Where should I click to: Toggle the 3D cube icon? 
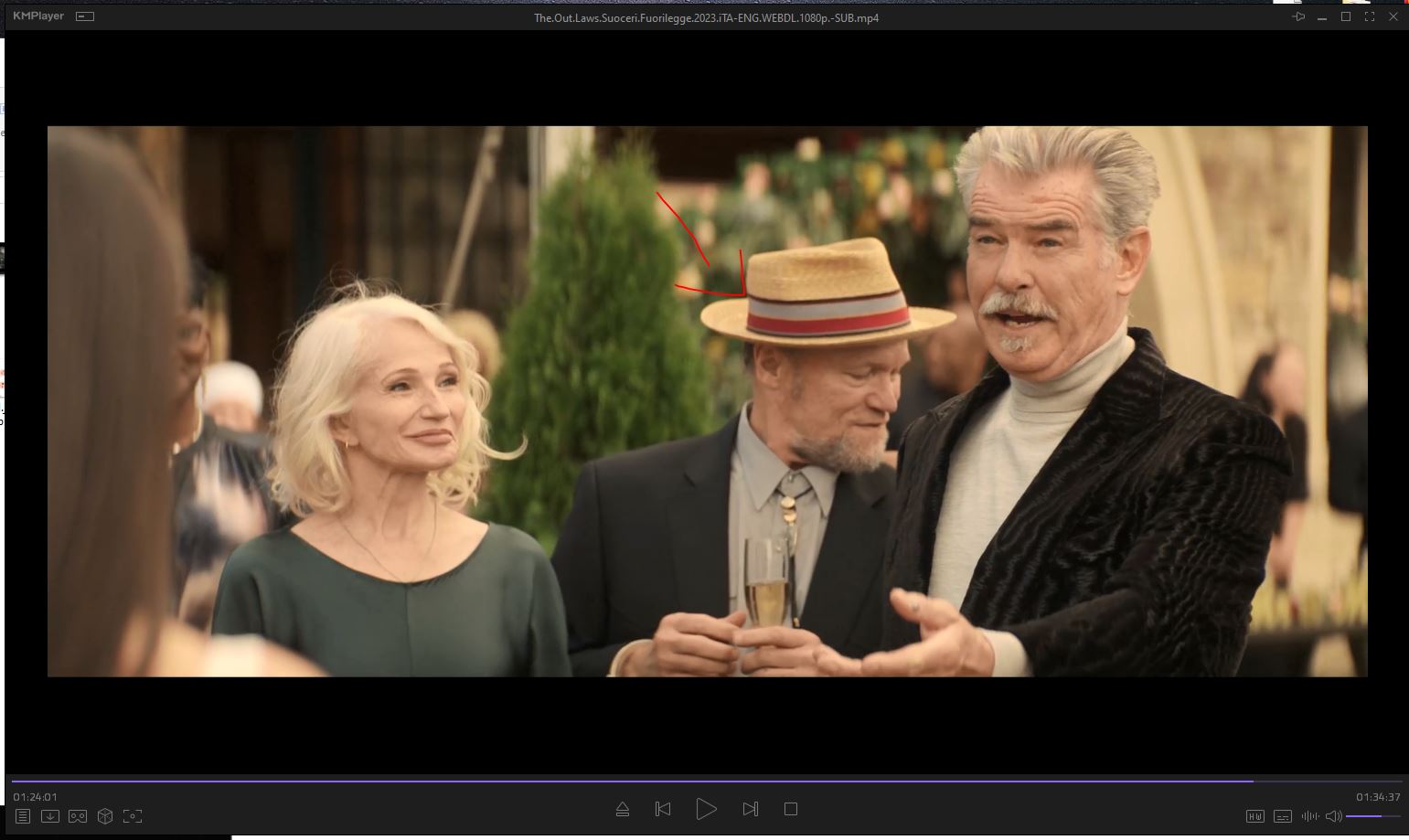pyautogui.click(x=105, y=816)
